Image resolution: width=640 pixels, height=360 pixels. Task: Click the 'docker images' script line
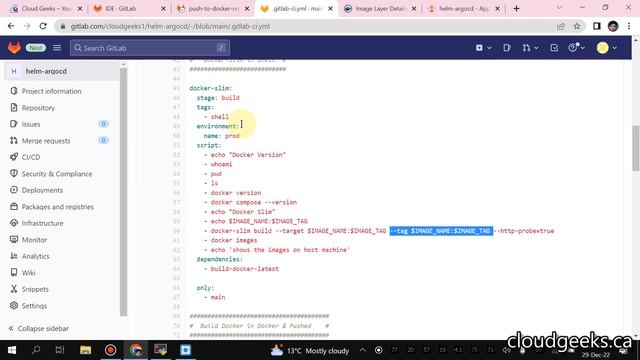(234, 240)
